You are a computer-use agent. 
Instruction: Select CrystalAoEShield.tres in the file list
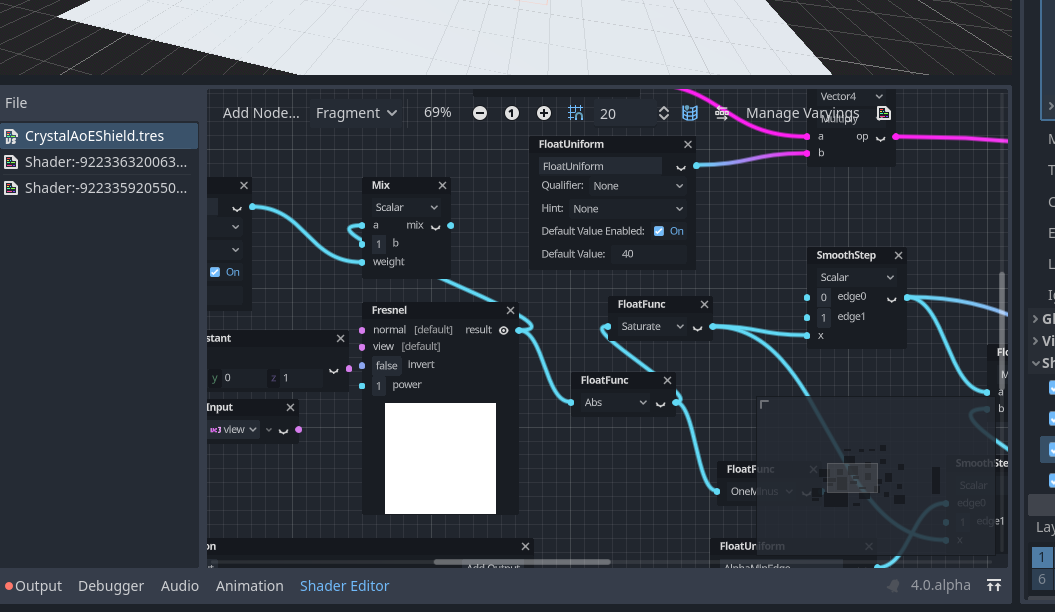[96, 135]
